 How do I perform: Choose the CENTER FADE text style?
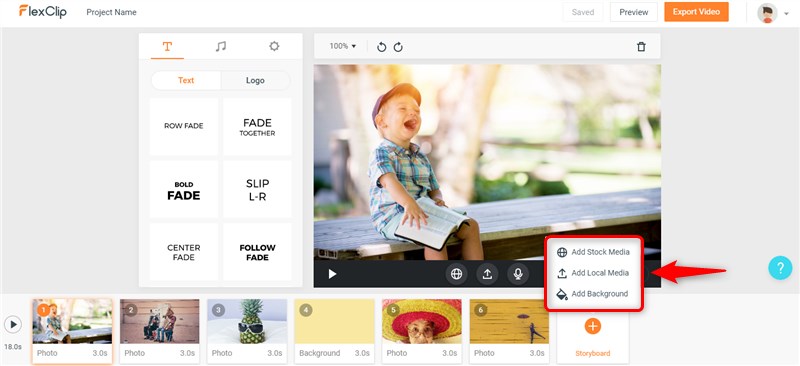coord(184,252)
